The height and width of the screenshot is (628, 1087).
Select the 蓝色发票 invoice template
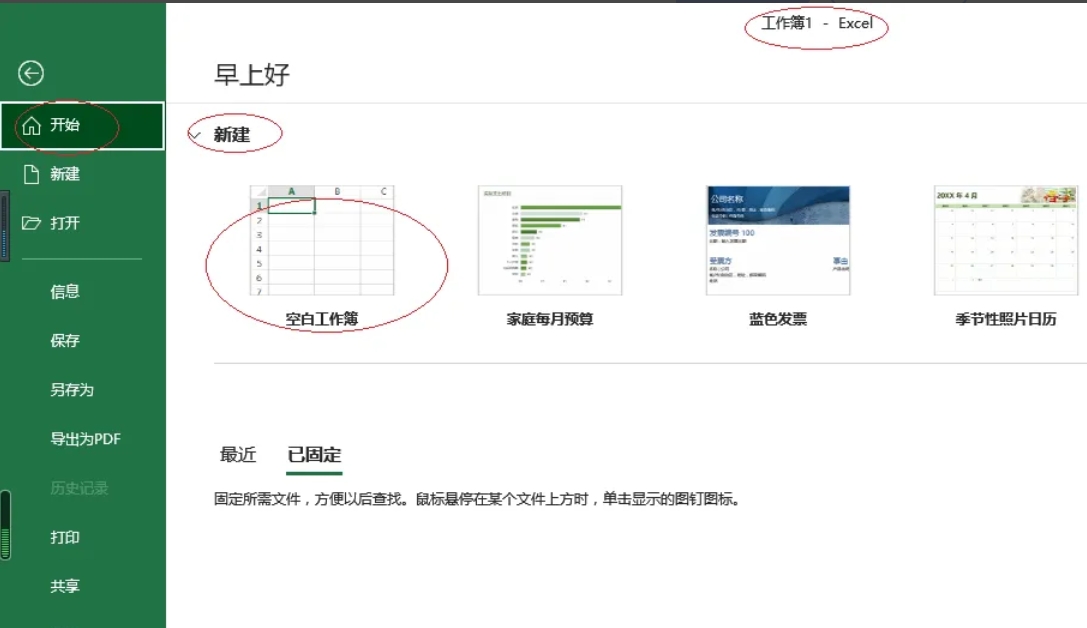point(775,240)
